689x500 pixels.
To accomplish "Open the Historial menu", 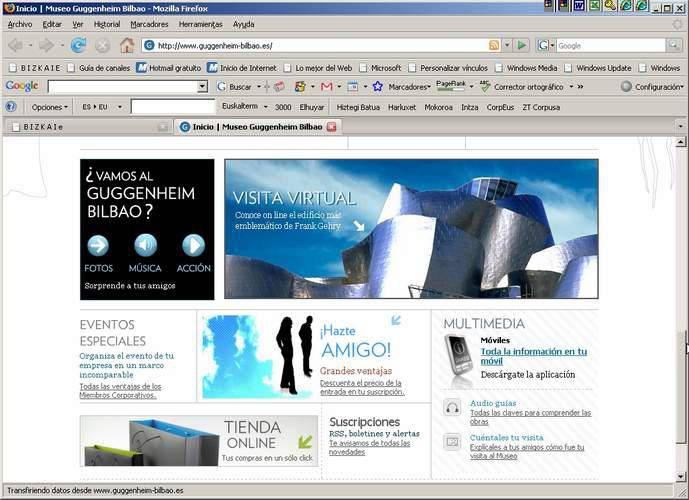I will 107,25.
